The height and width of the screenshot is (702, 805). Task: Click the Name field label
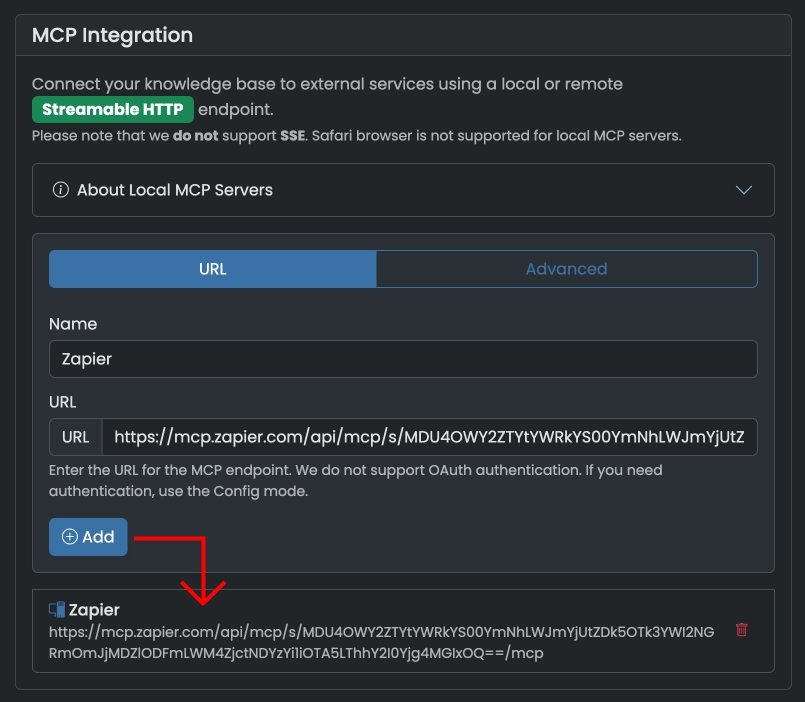(x=73, y=324)
